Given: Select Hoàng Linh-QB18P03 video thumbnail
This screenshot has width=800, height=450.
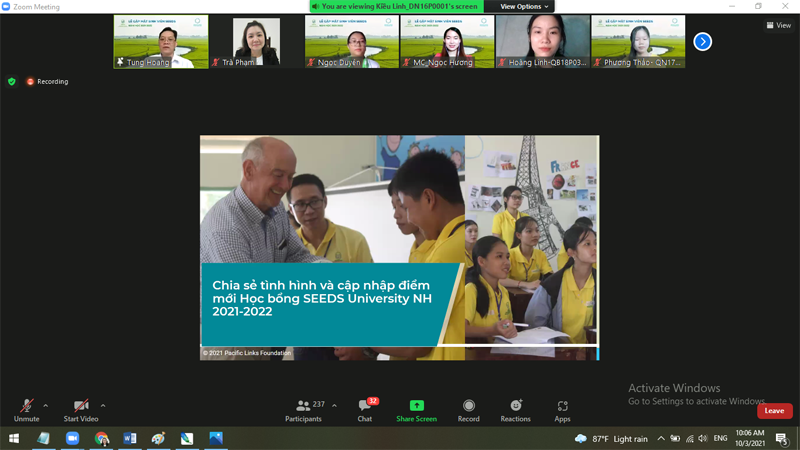Looking at the screenshot, I should [543, 41].
